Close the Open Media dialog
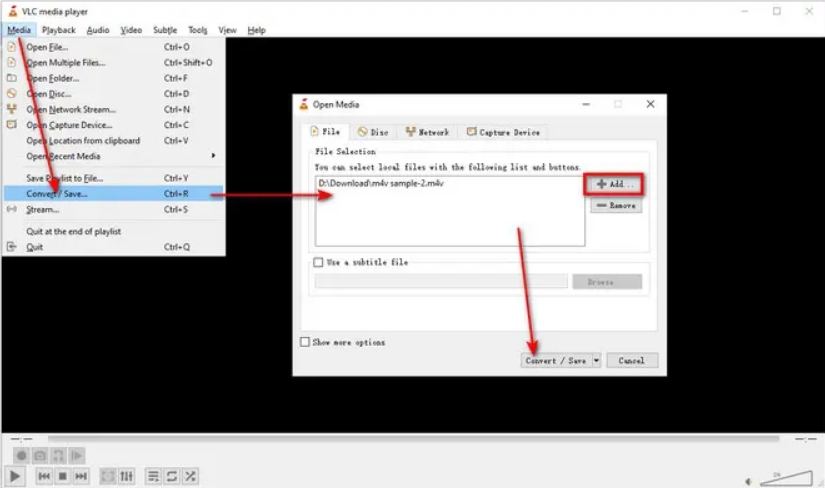 (650, 104)
